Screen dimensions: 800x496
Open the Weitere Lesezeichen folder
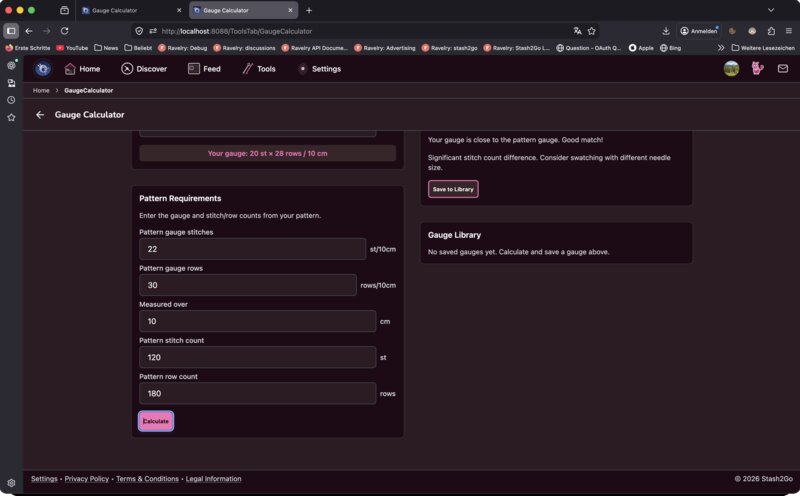763,48
